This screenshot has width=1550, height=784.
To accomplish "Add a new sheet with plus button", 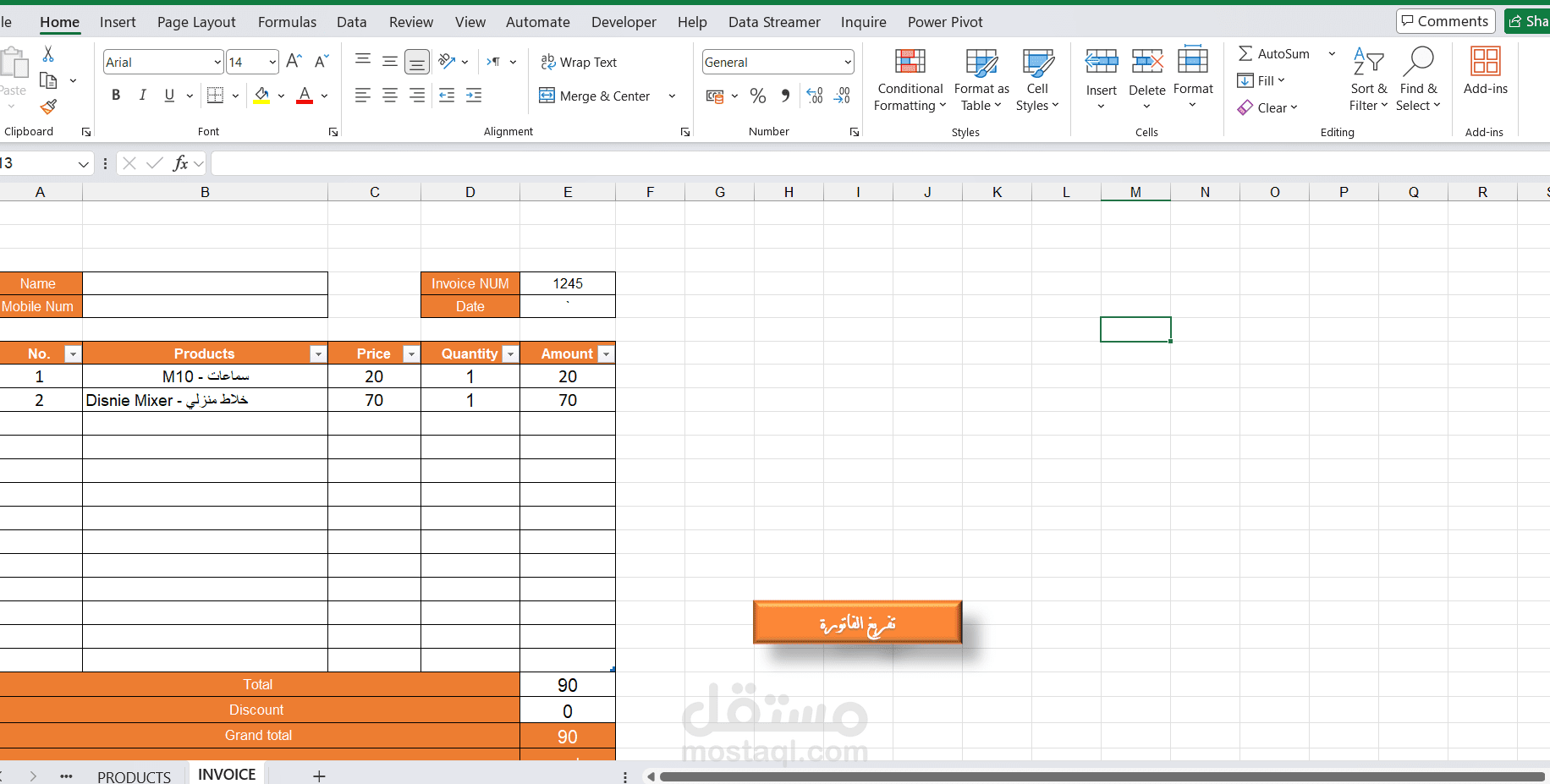I will 319,776.
